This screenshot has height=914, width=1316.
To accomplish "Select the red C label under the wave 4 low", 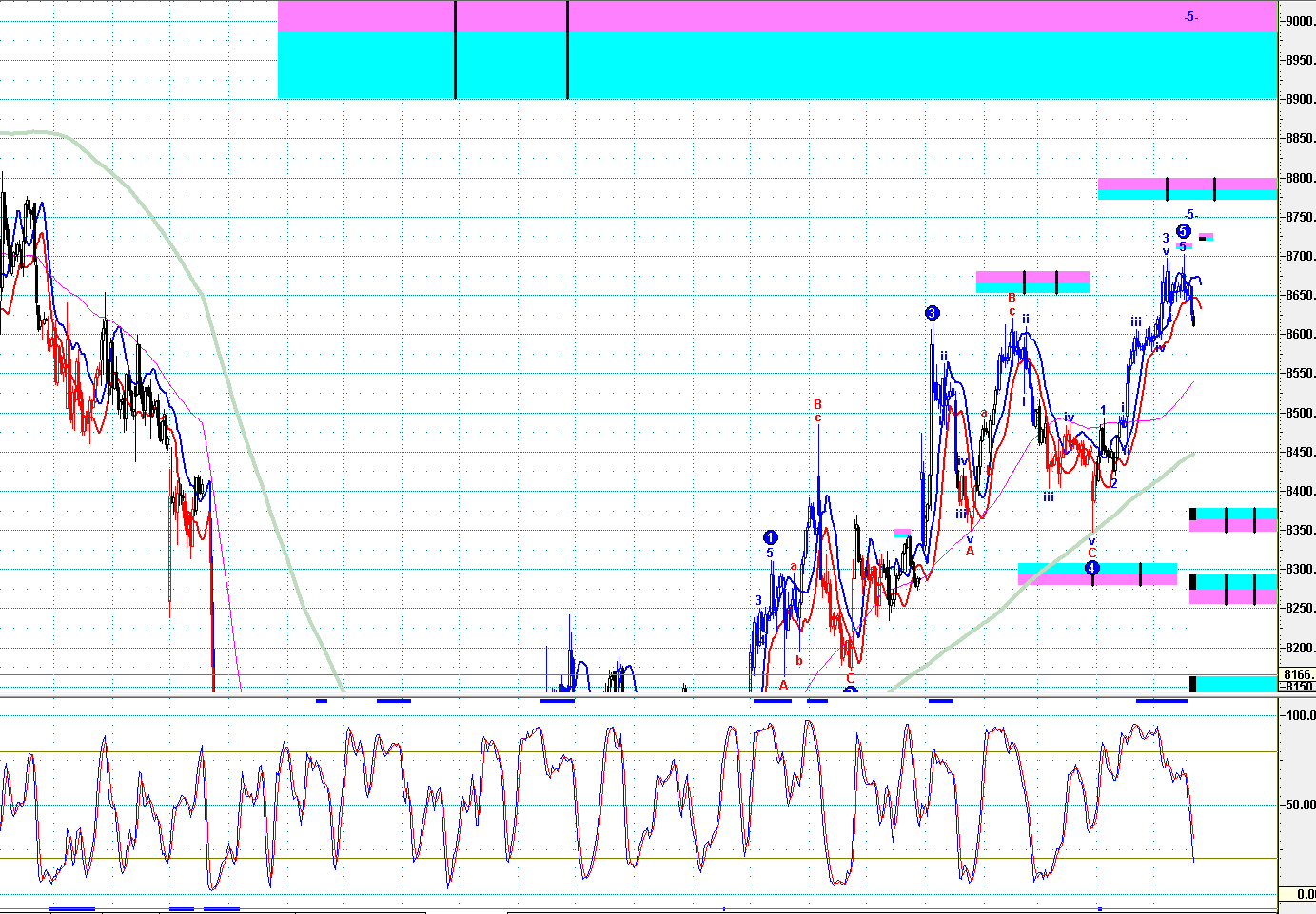I will pos(1092,553).
